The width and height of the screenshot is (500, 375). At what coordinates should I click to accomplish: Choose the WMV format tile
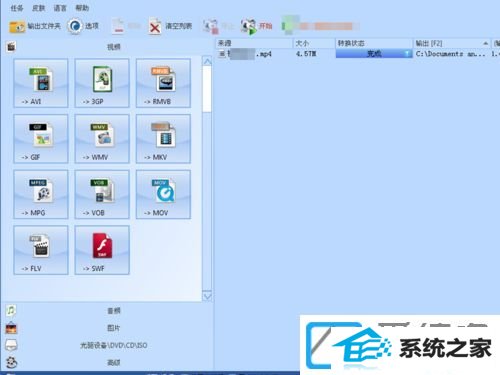tap(102, 139)
